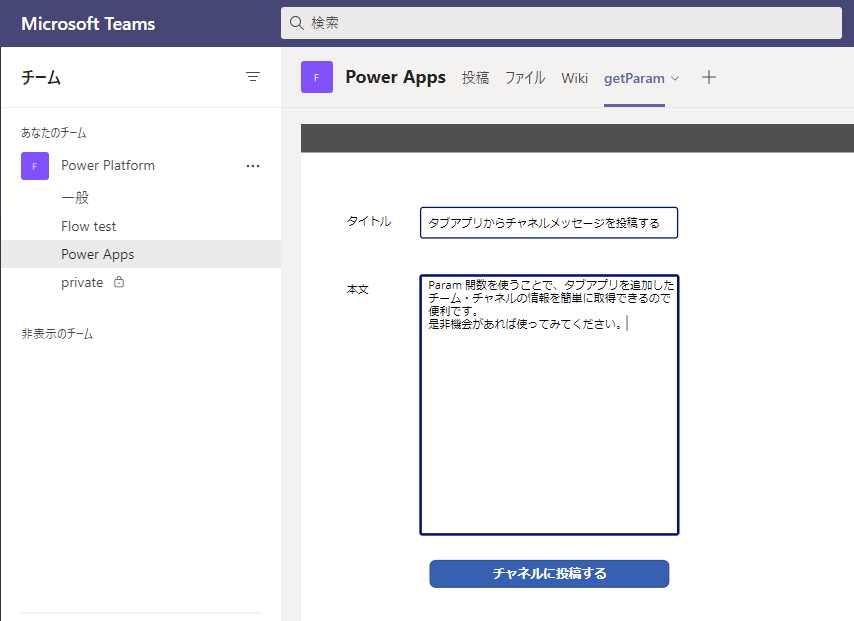Image resolution: width=854 pixels, height=621 pixels.
Task: Open the teams filter icon
Action: 253,77
